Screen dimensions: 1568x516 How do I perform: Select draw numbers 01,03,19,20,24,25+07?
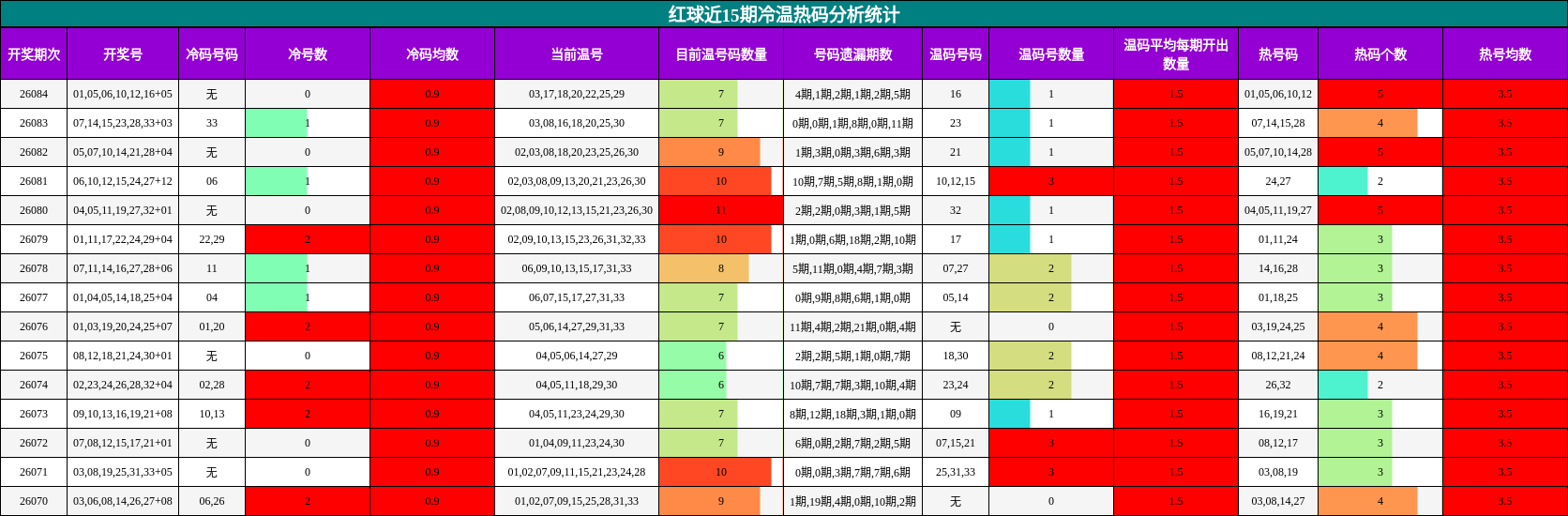pos(123,326)
